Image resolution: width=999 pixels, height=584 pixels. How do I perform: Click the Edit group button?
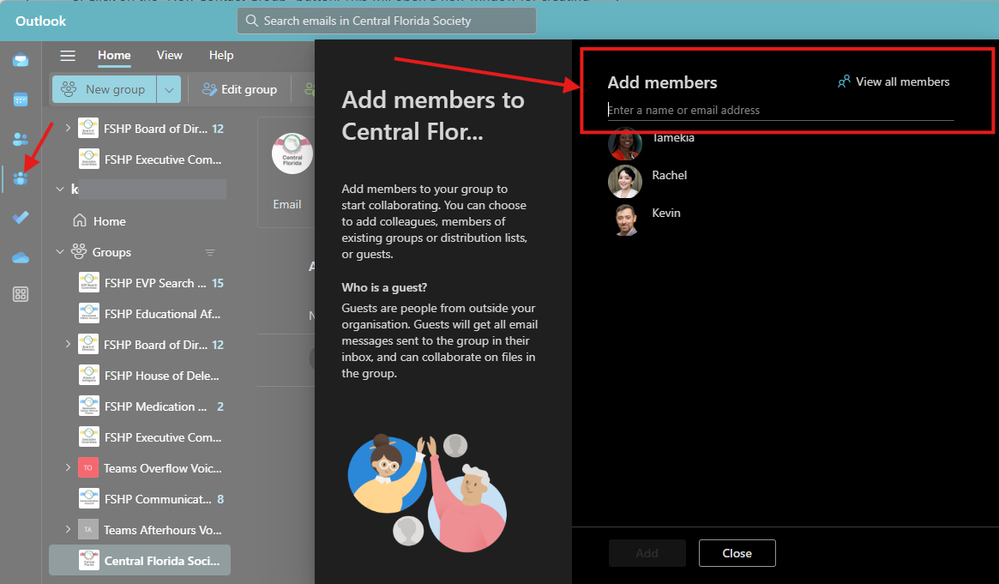(x=240, y=90)
